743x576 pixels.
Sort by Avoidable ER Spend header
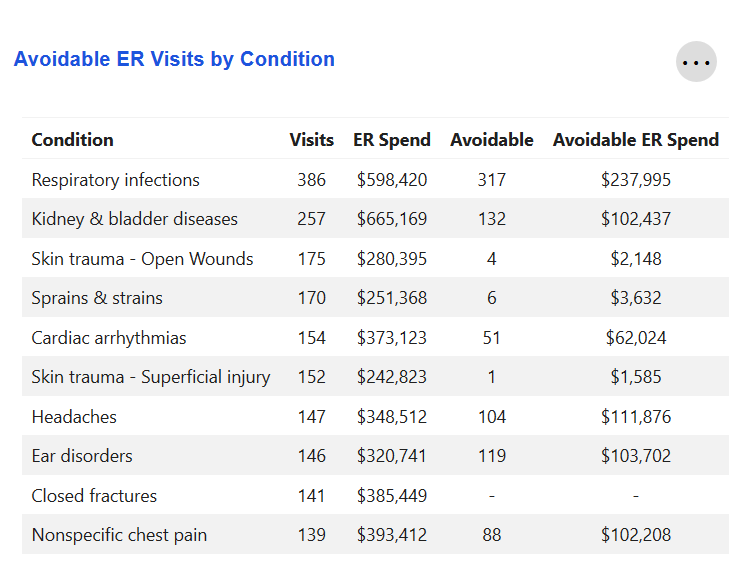(636, 140)
